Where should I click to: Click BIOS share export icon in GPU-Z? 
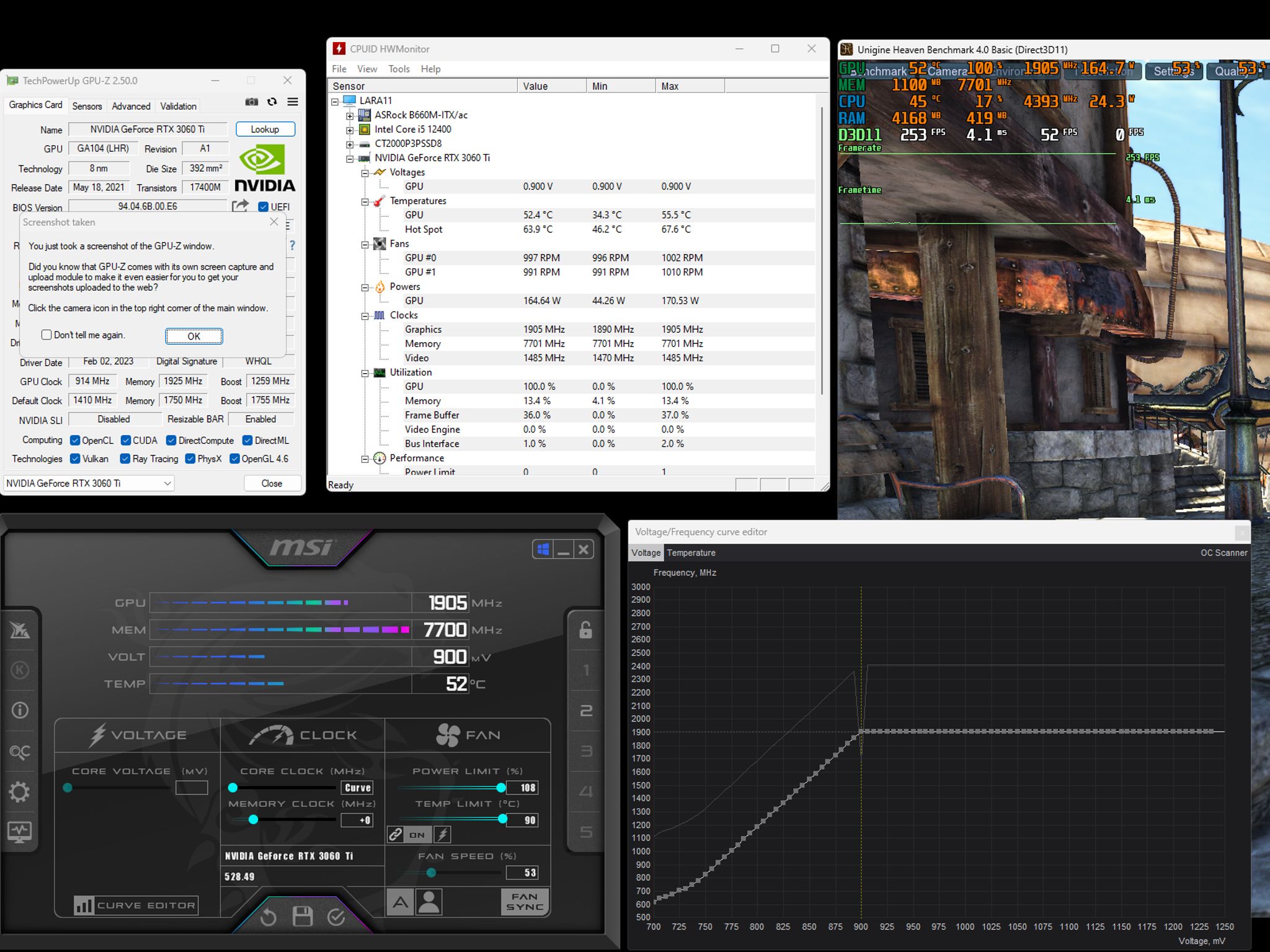click(x=240, y=206)
